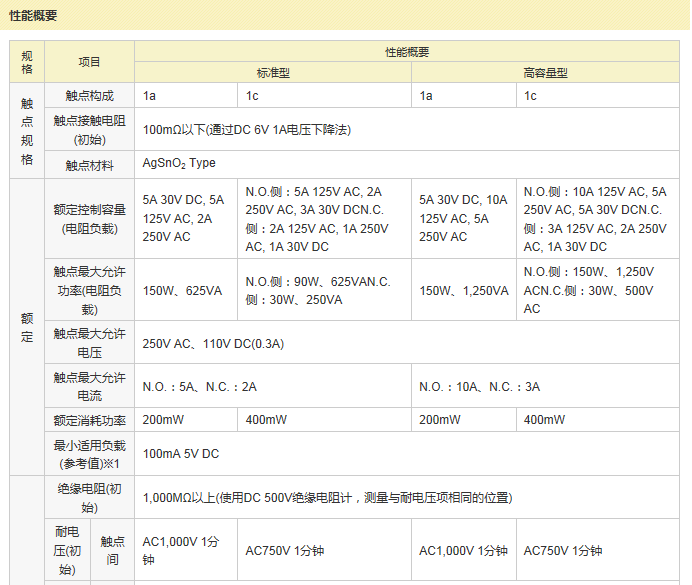
Task: Click the 绝缘电阻(初始) row label
Action: [x=90, y=498]
